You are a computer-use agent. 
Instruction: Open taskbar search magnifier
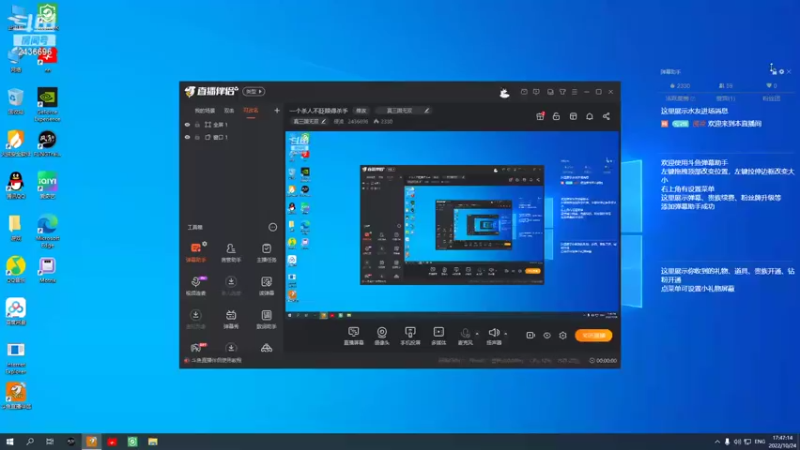point(30,442)
